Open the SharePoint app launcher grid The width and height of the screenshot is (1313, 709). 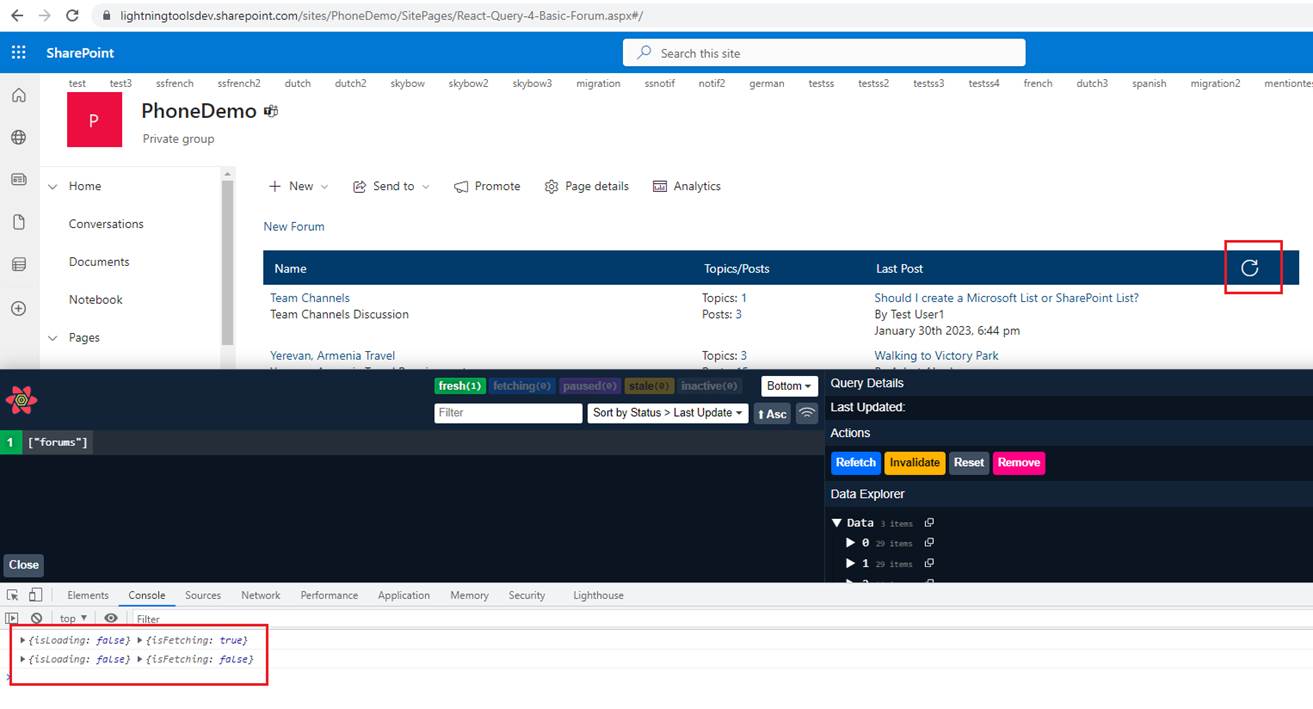(x=19, y=53)
